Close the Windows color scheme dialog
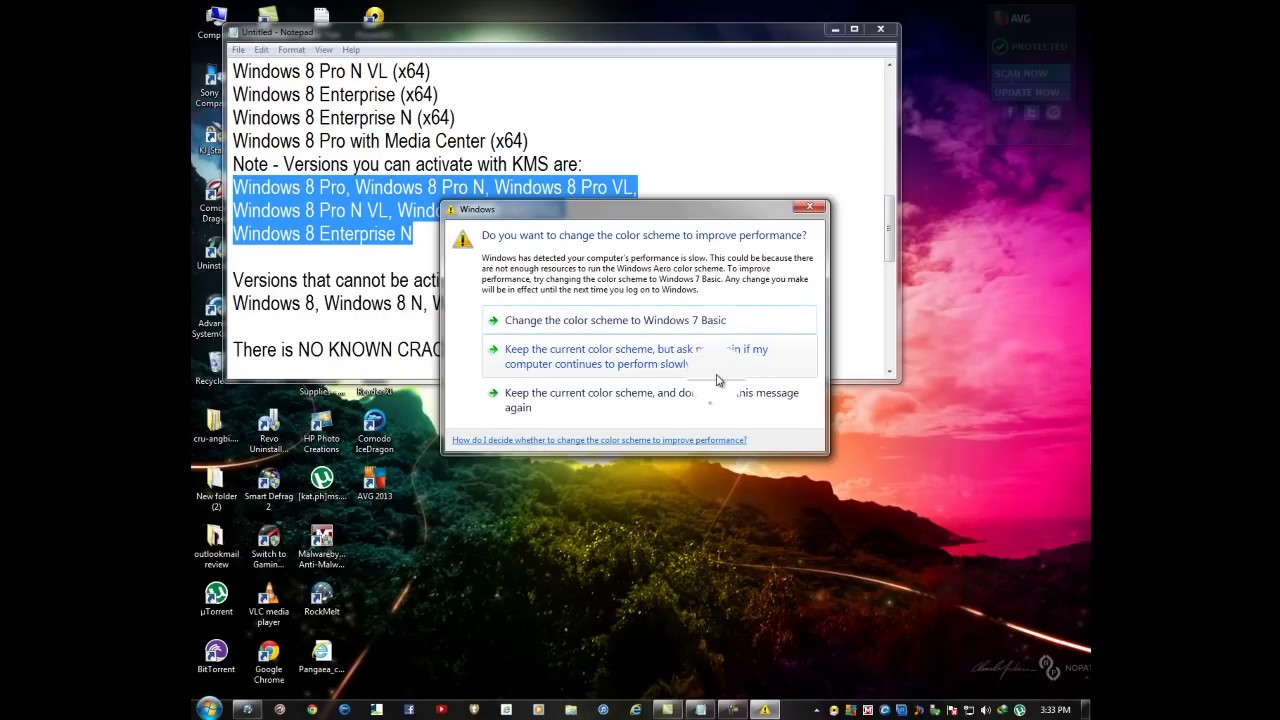The image size is (1280, 720). coord(809,207)
